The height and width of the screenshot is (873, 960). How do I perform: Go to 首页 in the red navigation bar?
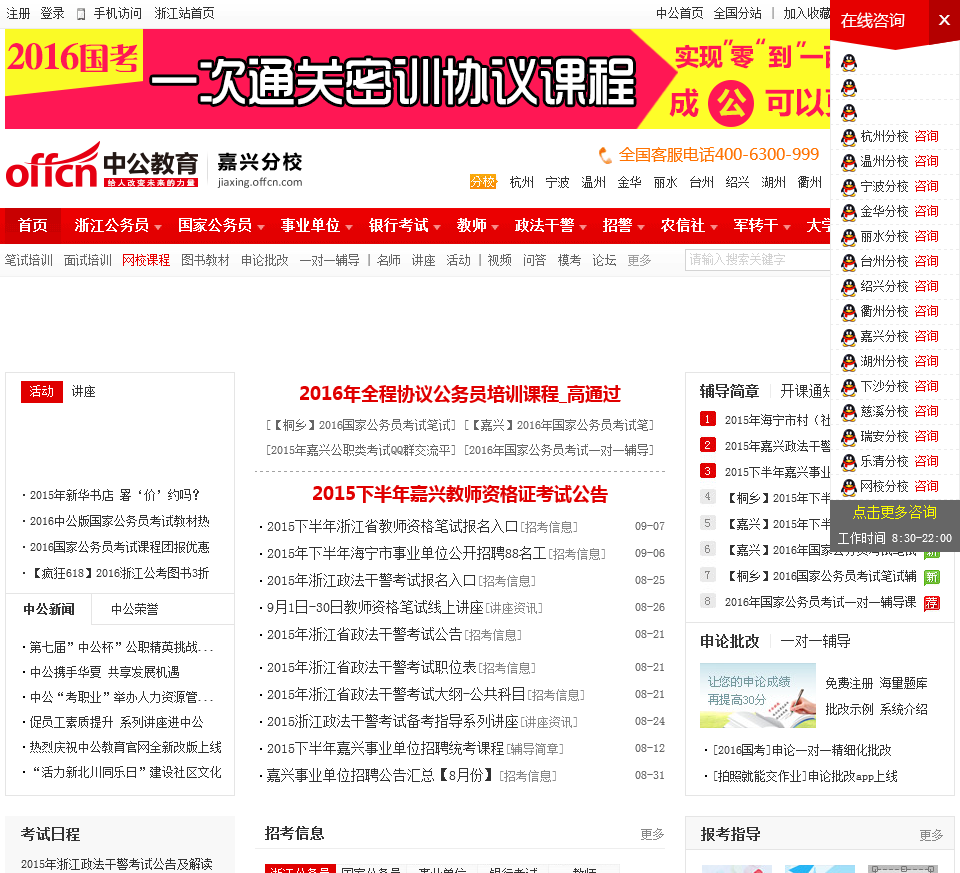click(x=32, y=226)
